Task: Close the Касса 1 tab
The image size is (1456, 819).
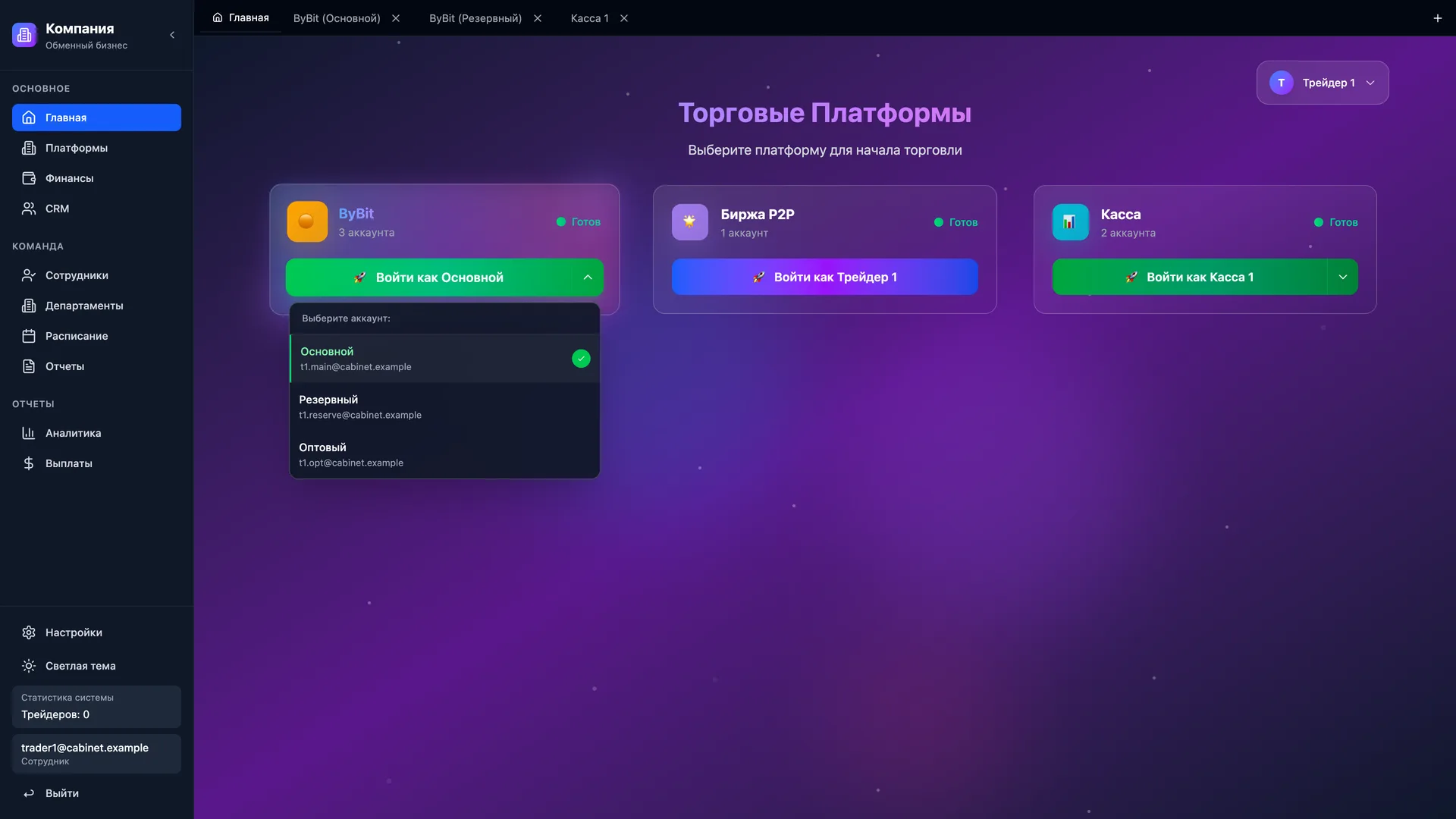Action: pyautogui.click(x=624, y=18)
